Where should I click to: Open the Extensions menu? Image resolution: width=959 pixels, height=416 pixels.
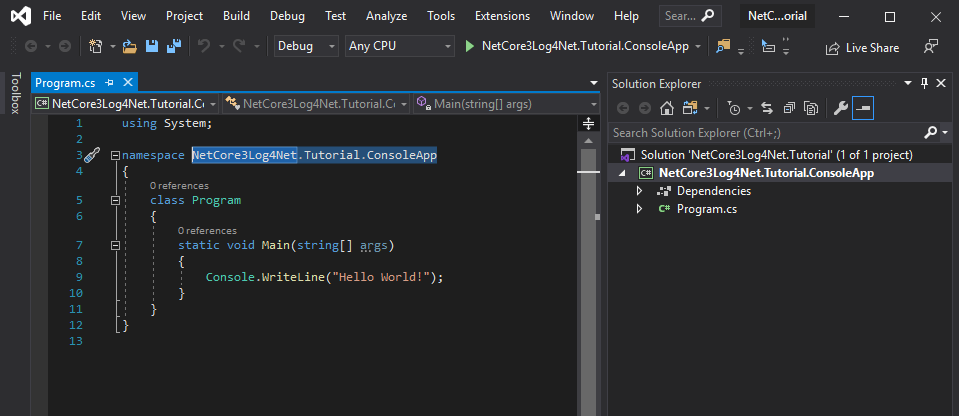tap(503, 16)
